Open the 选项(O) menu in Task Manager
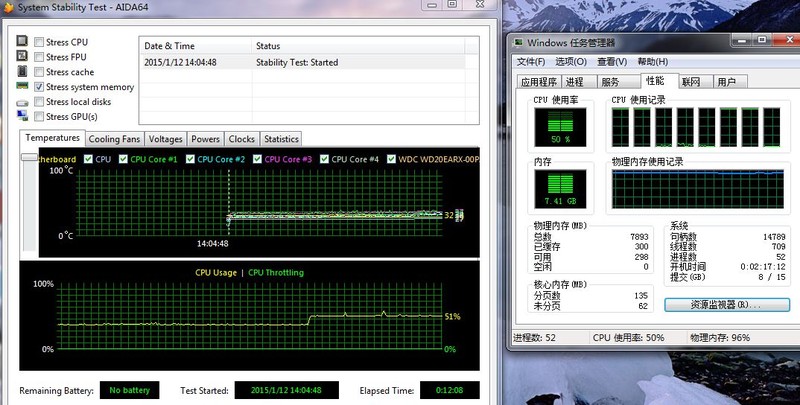Viewport: 800px width, 405px height. pyautogui.click(x=570, y=61)
